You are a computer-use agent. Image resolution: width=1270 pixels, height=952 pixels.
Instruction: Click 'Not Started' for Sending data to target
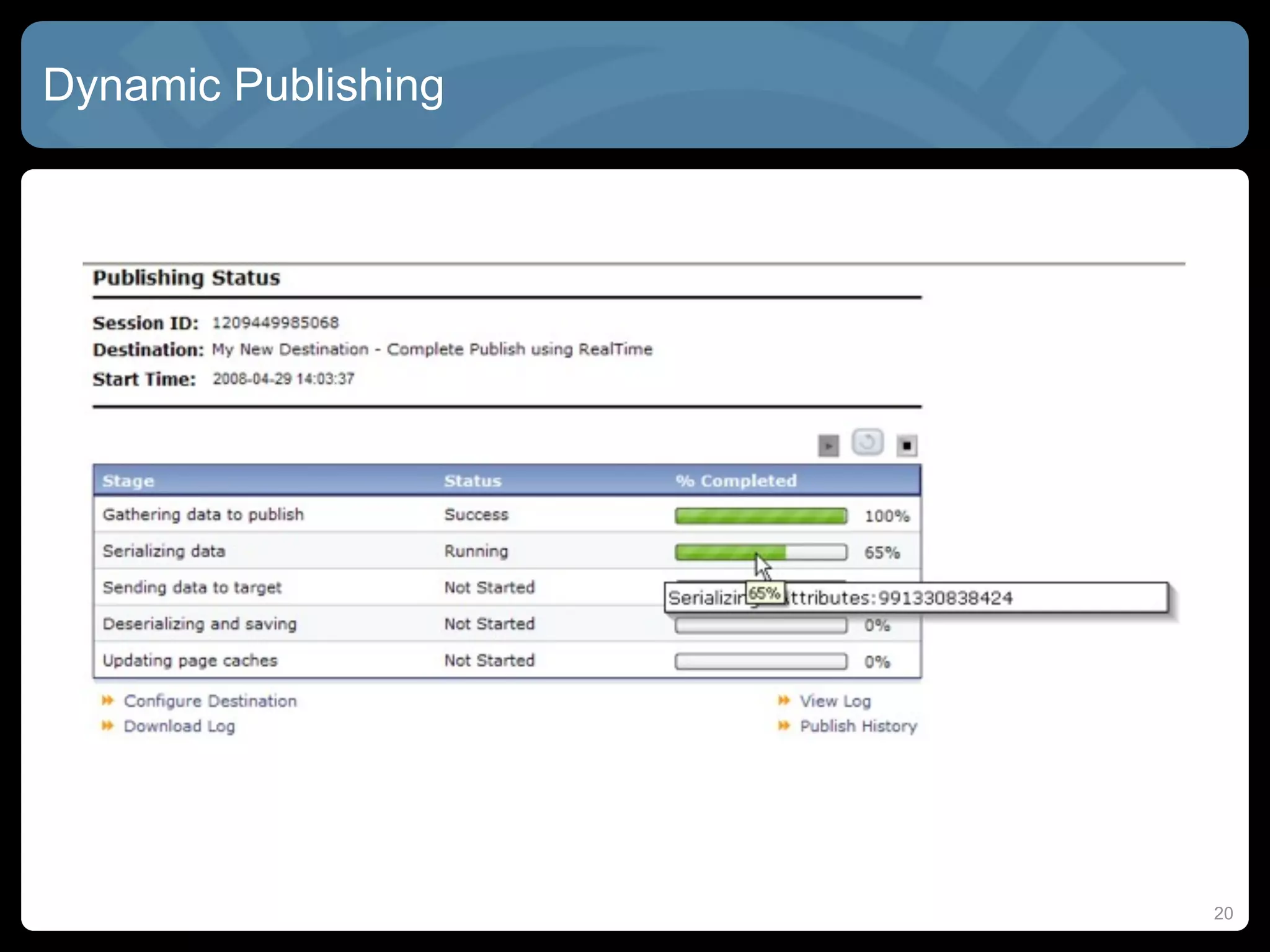coord(489,588)
